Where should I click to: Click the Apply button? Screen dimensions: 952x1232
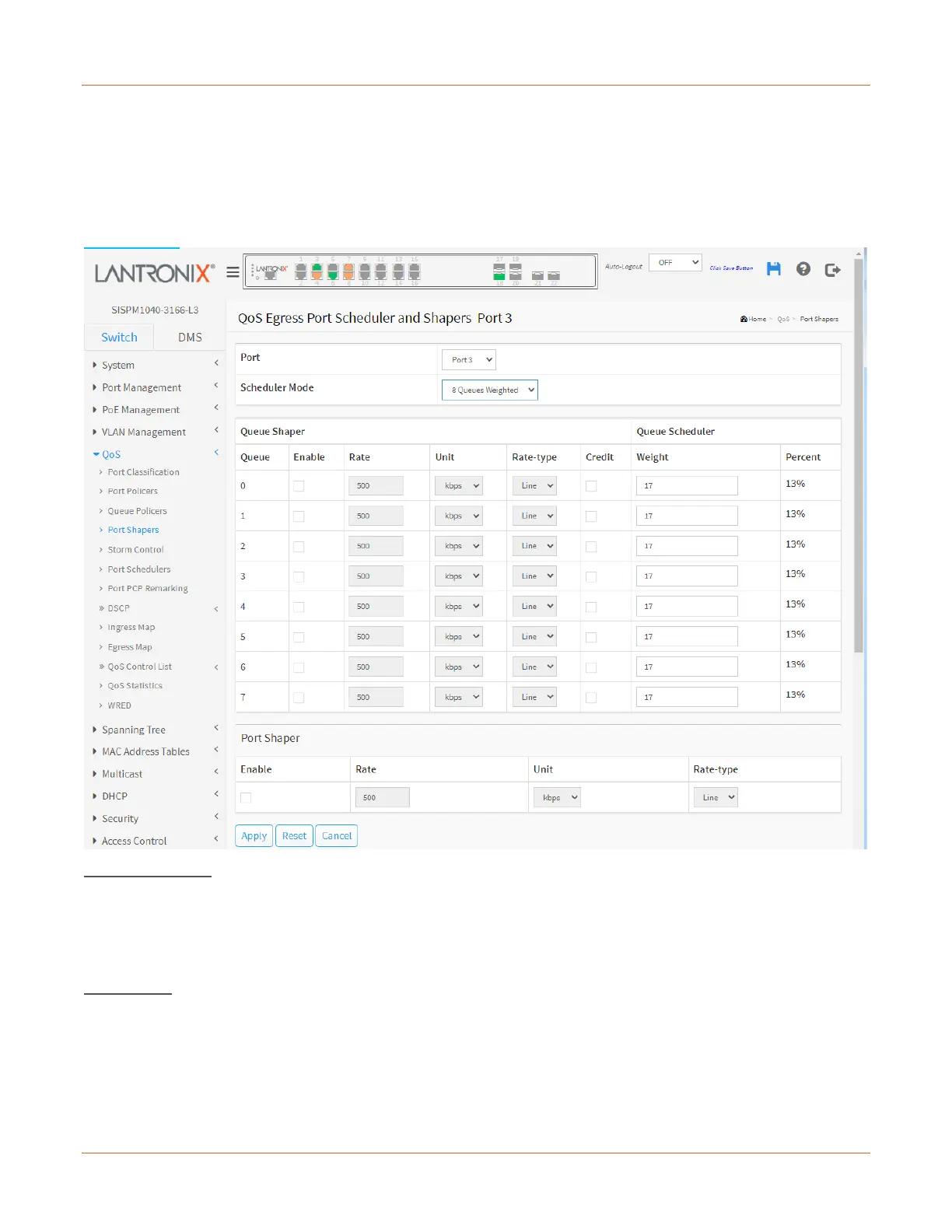[x=254, y=836]
